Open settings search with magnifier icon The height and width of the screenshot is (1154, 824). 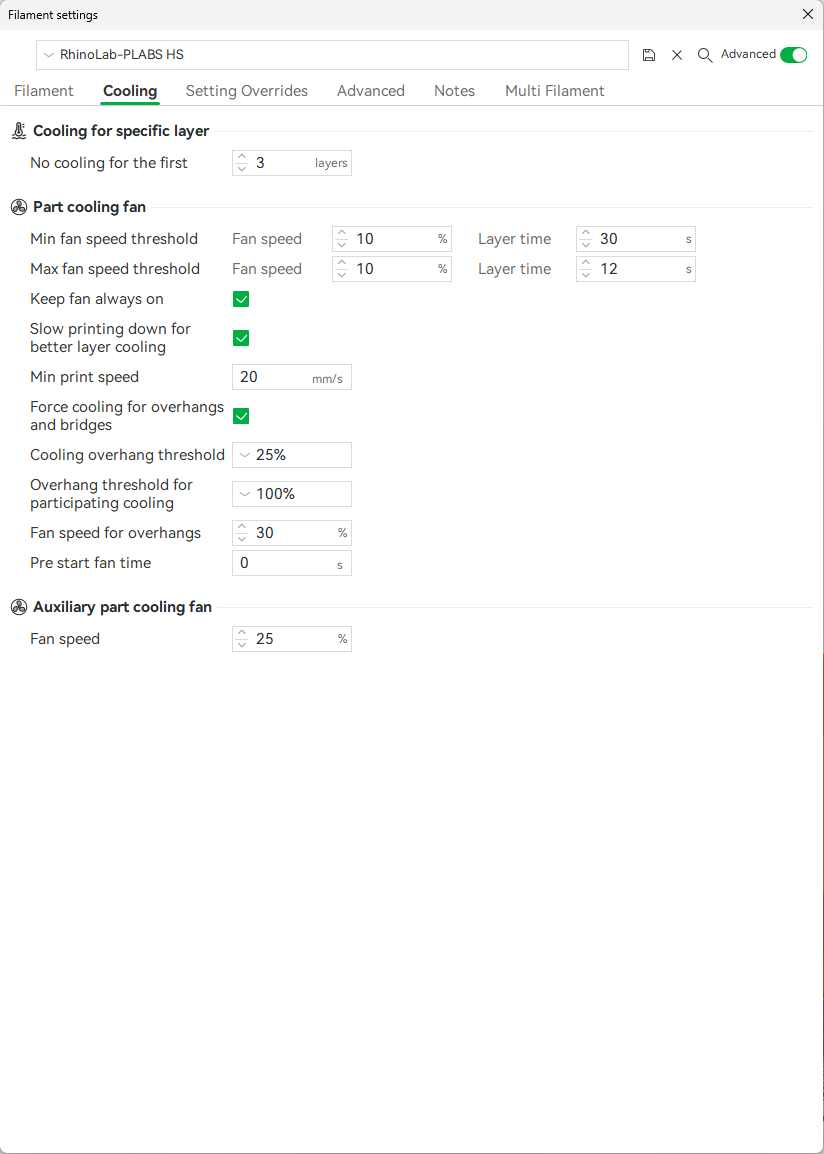(x=705, y=55)
